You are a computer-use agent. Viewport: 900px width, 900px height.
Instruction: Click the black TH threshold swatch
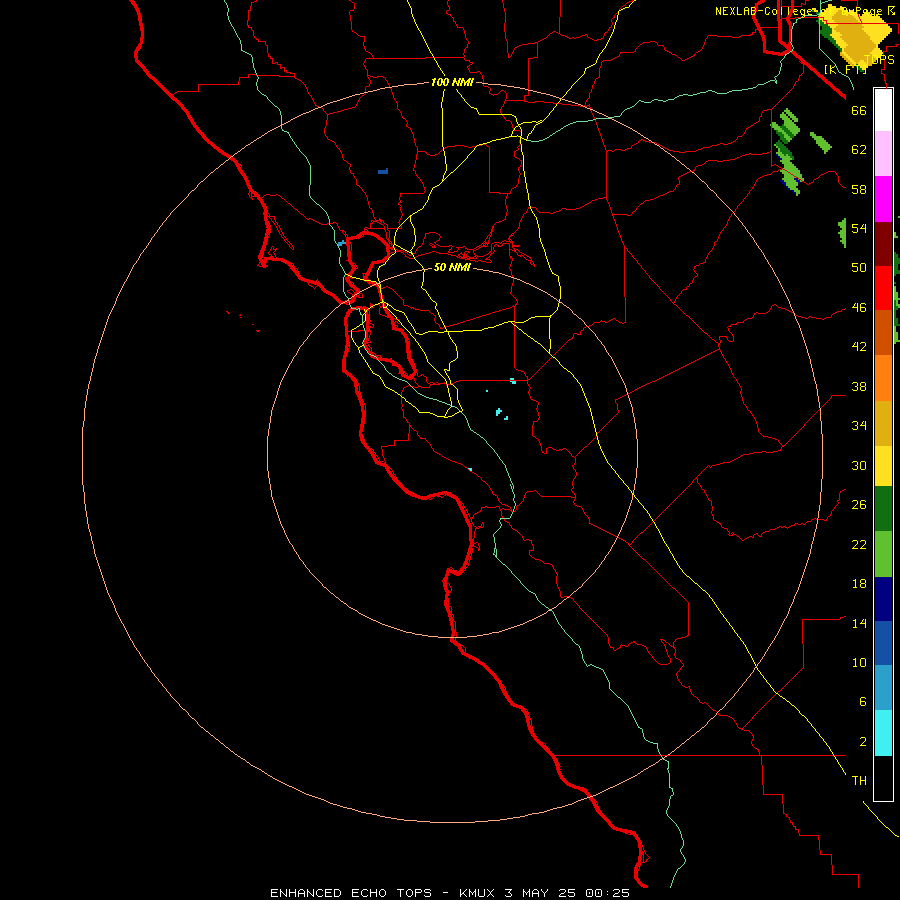coord(883,778)
